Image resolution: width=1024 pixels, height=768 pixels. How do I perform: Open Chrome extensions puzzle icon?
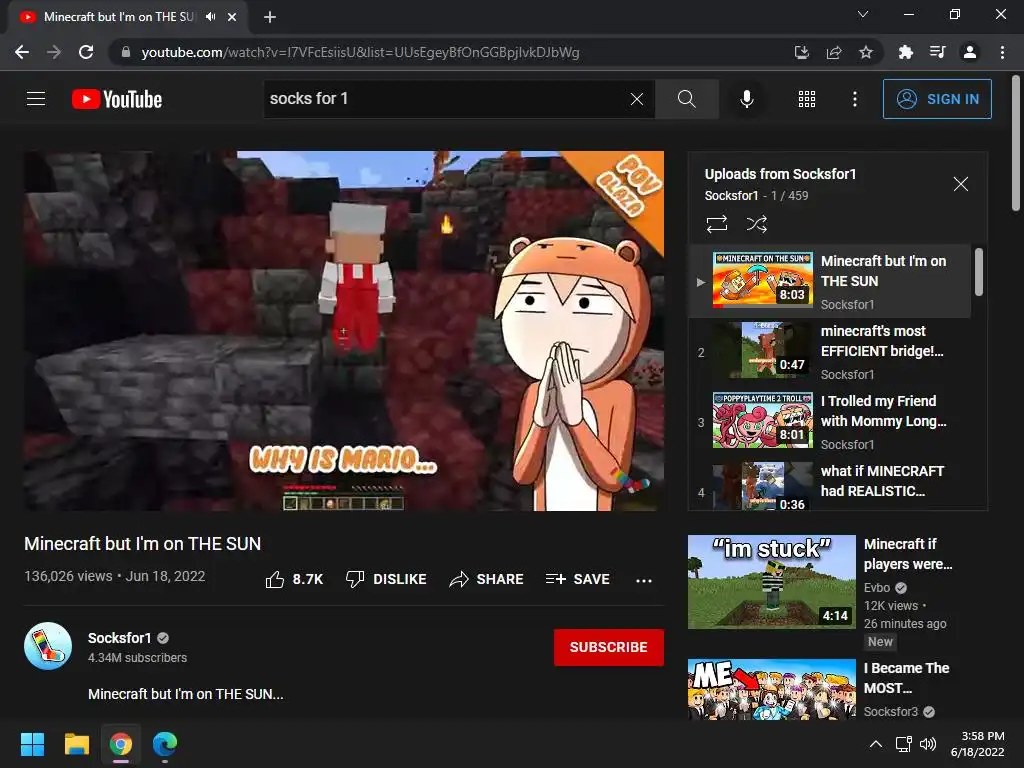(x=905, y=52)
